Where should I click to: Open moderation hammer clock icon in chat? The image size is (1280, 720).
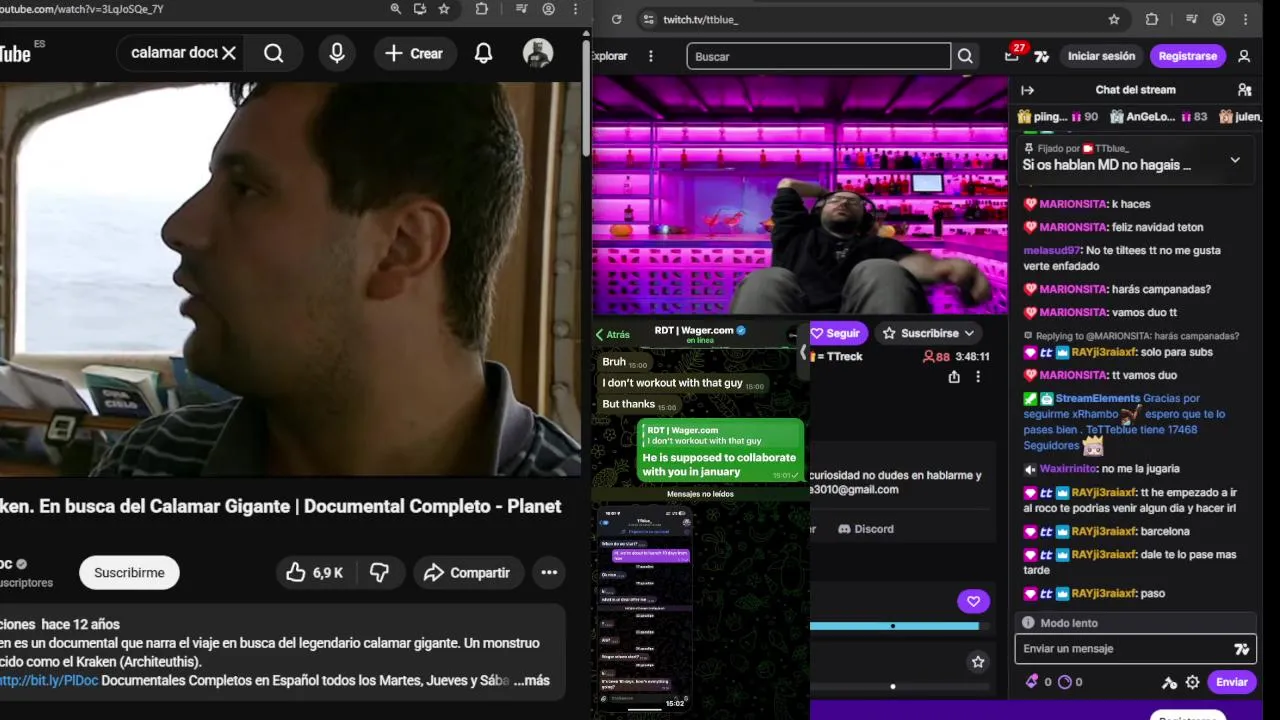(1169, 683)
